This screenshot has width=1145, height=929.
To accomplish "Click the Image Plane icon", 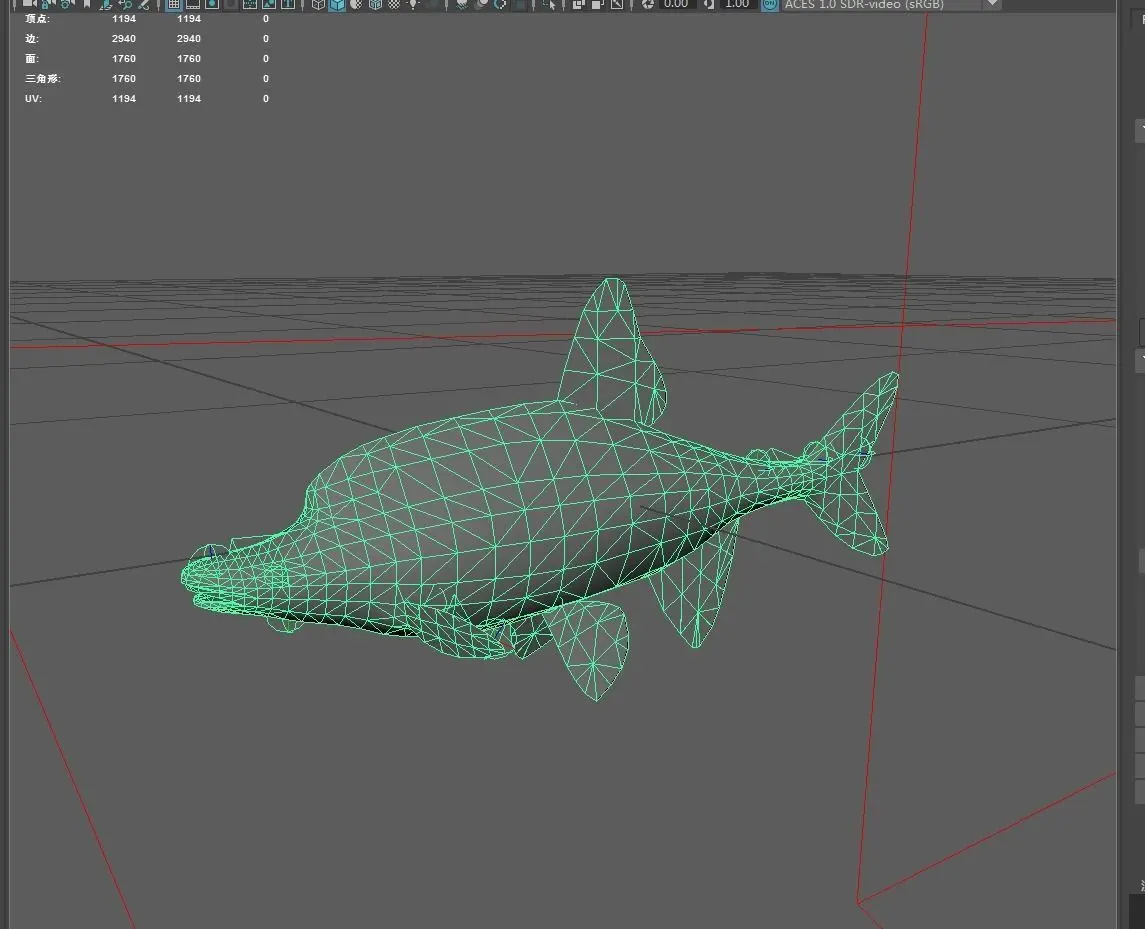I will pyautogui.click(x=106, y=4).
